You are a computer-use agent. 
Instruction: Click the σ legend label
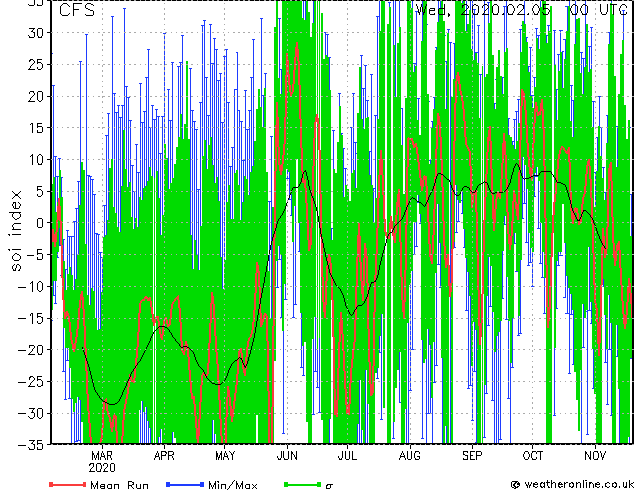pos(329,485)
